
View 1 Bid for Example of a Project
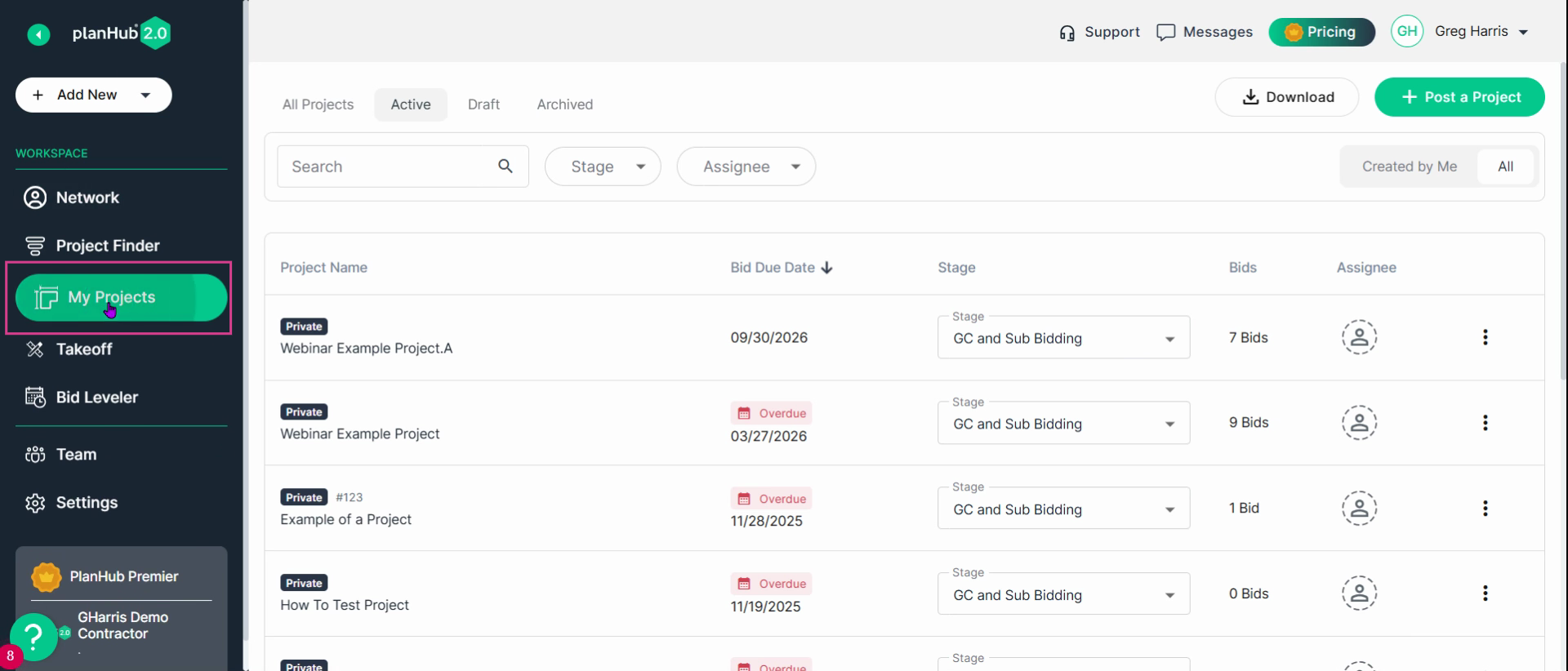[x=1244, y=509]
